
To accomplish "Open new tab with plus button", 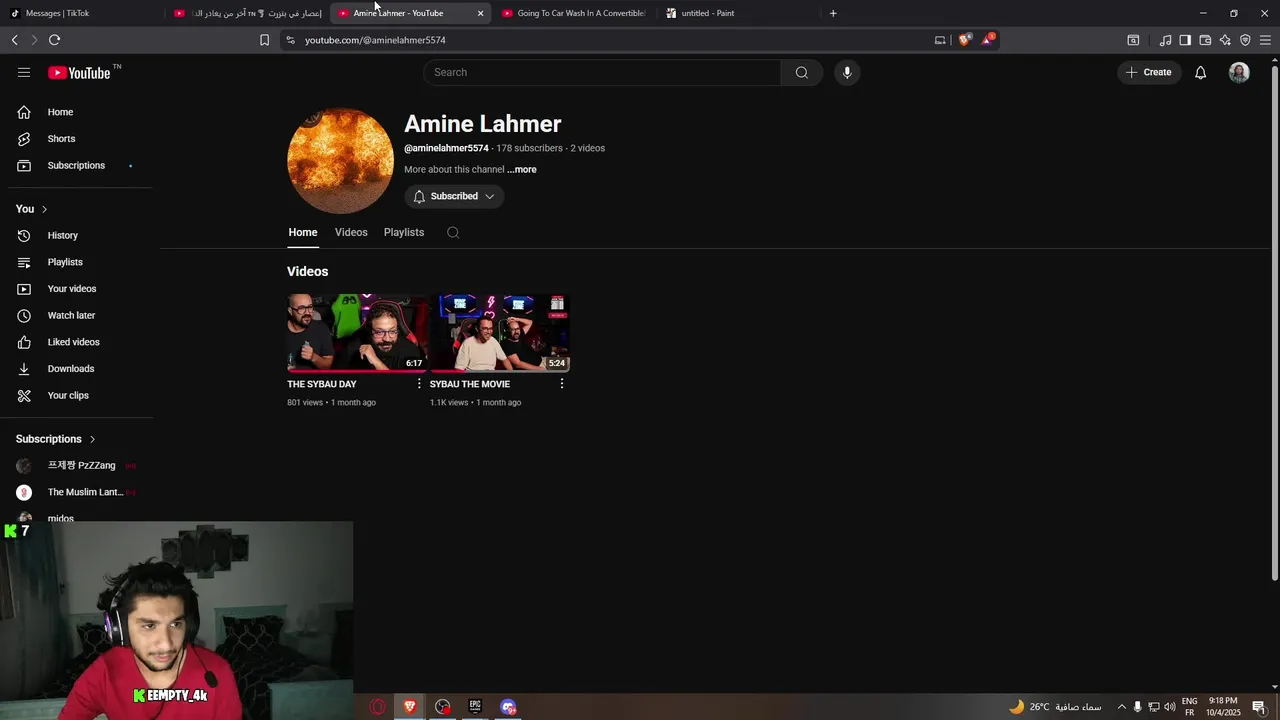I will [833, 13].
